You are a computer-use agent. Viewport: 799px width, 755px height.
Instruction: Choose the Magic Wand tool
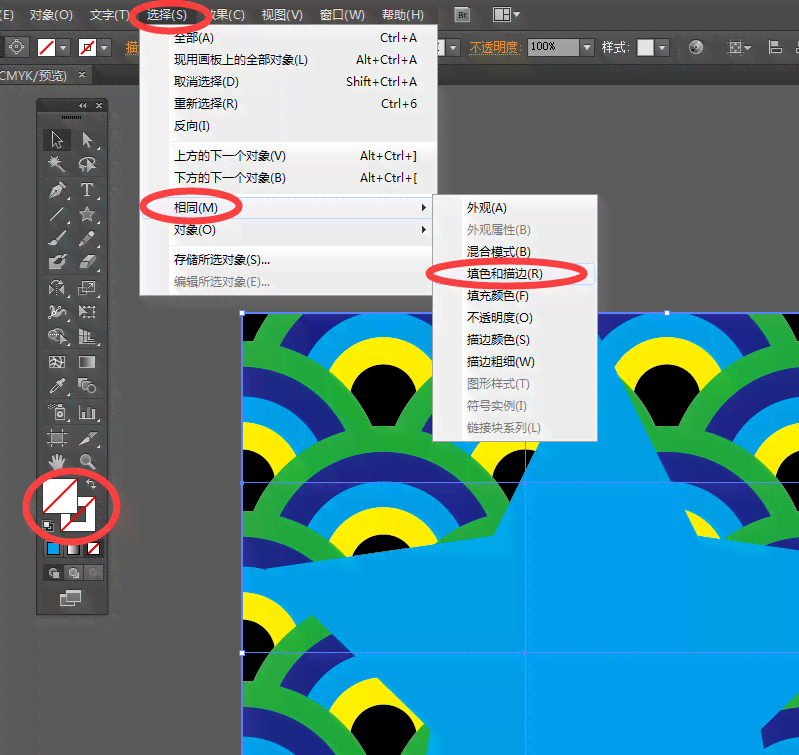[57, 164]
